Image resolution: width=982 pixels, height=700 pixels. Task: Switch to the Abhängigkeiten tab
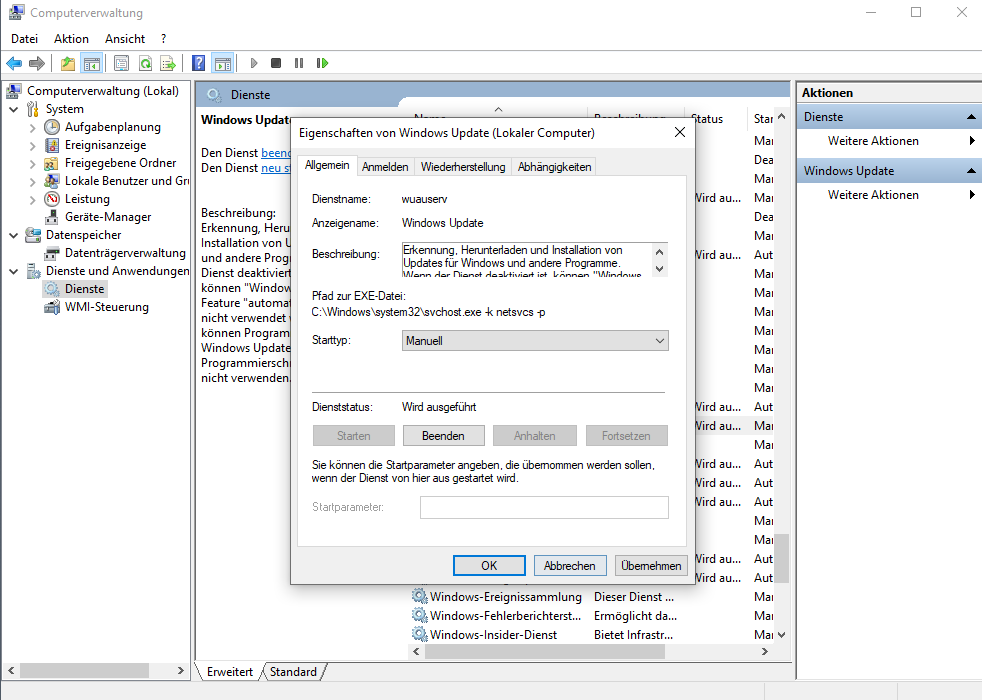pos(554,167)
